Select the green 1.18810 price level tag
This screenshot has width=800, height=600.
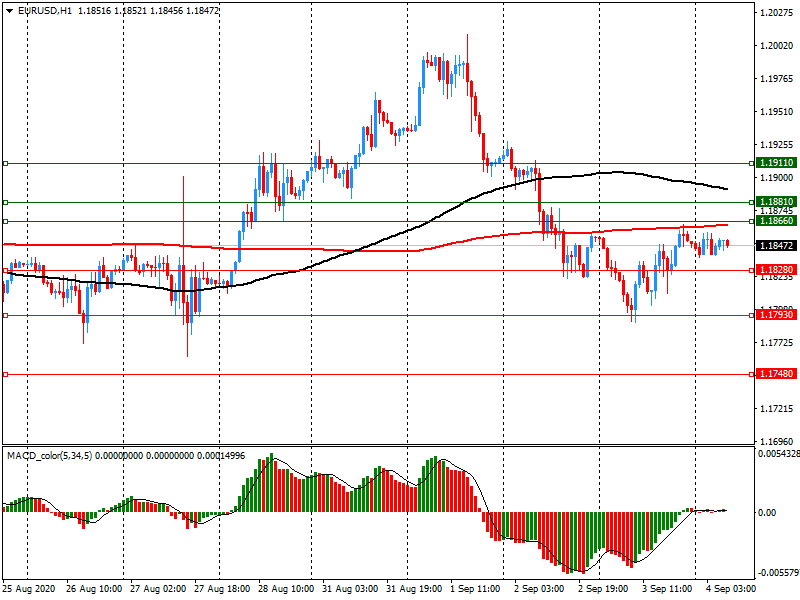776,201
